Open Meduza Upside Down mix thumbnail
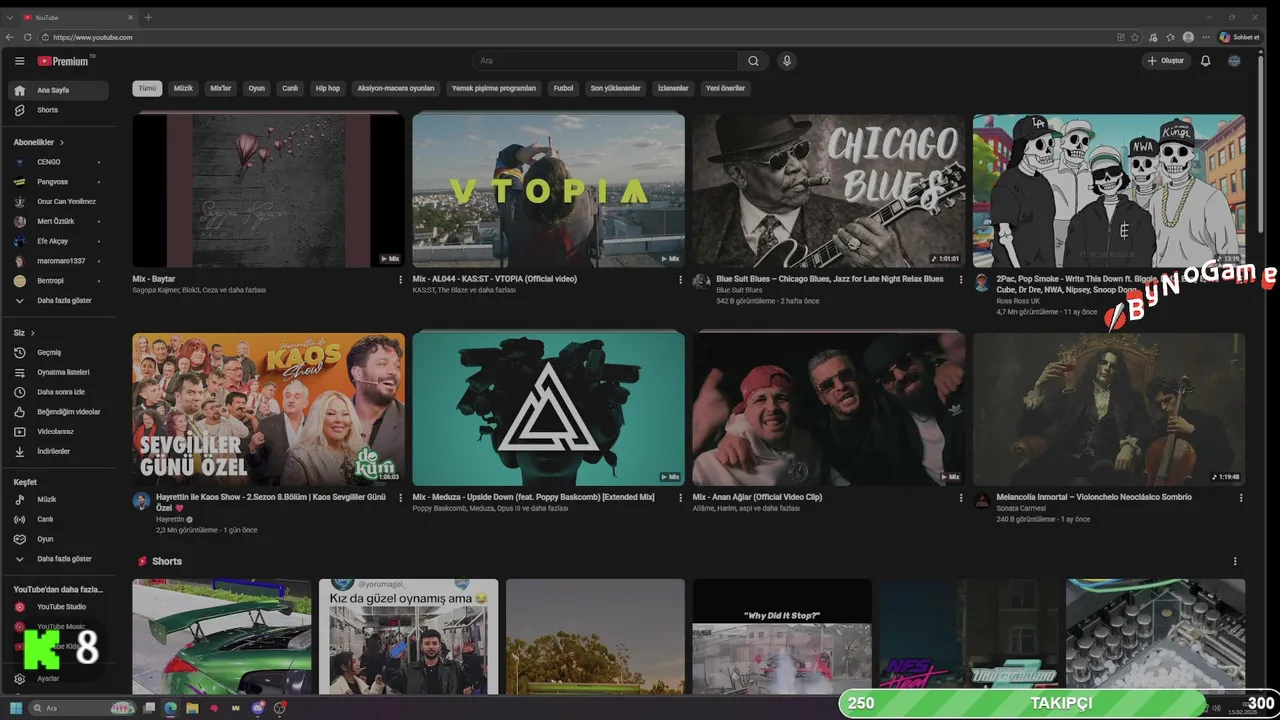 548,409
